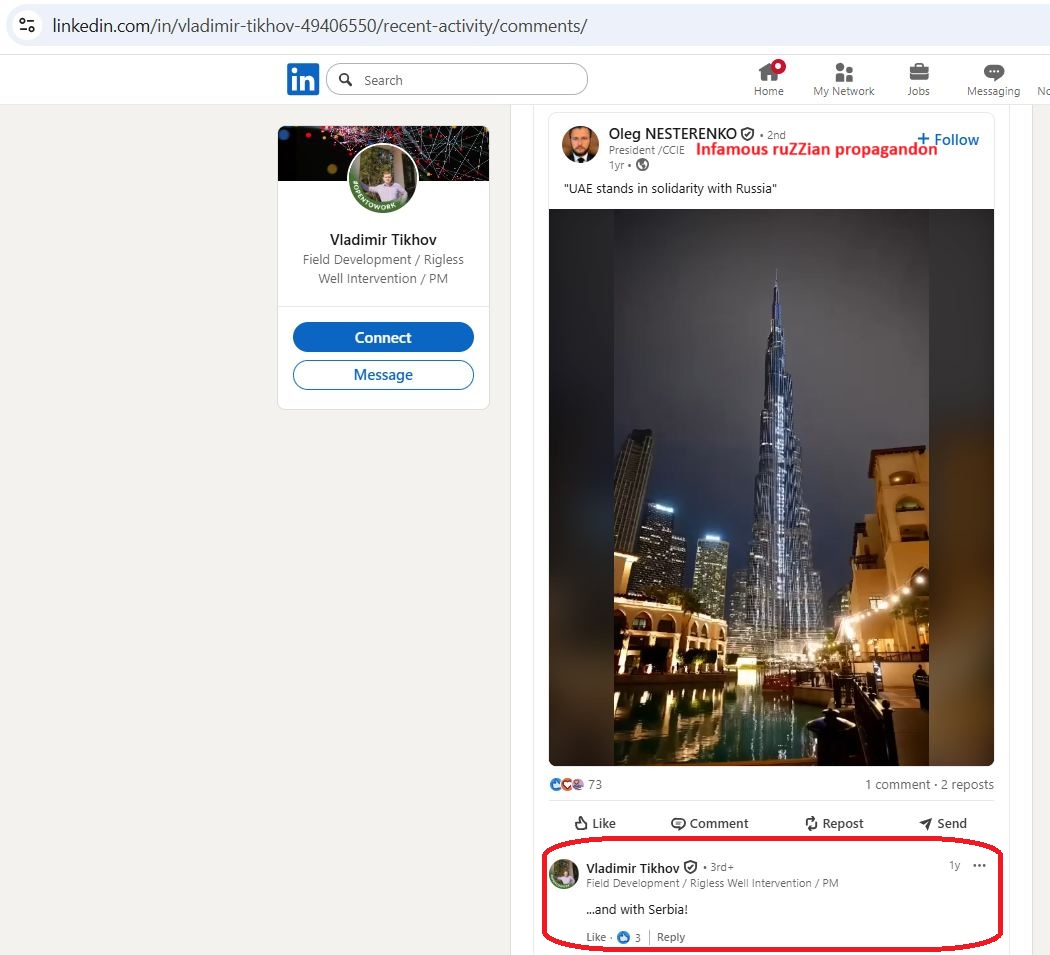Open the Home feed icon
The width and height of the screenshot is (1050, 955).
pos(768,74)
